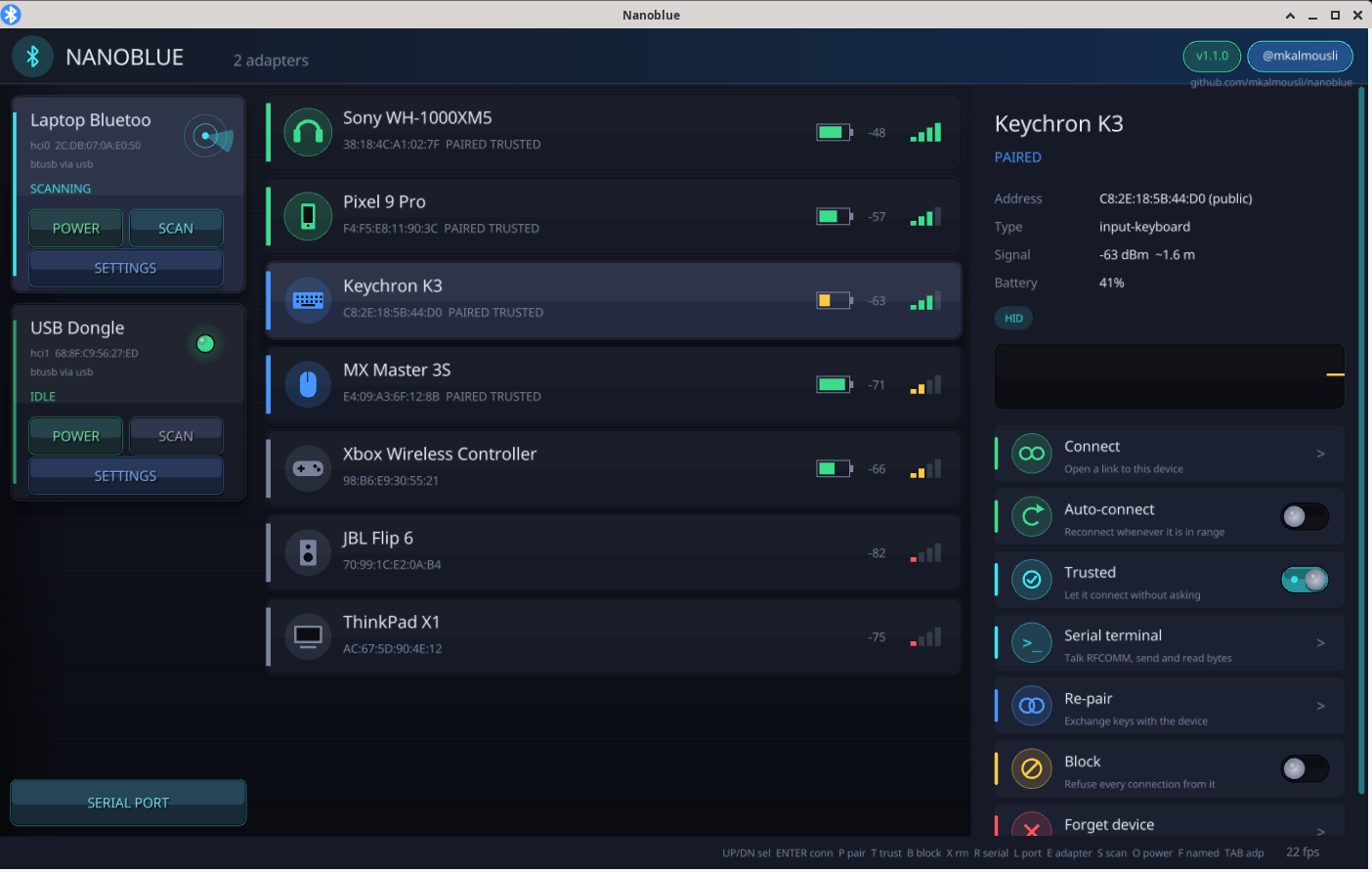
Task: Click the headphones icon for Sony WH-1000XM5
Action: [308, 132]
